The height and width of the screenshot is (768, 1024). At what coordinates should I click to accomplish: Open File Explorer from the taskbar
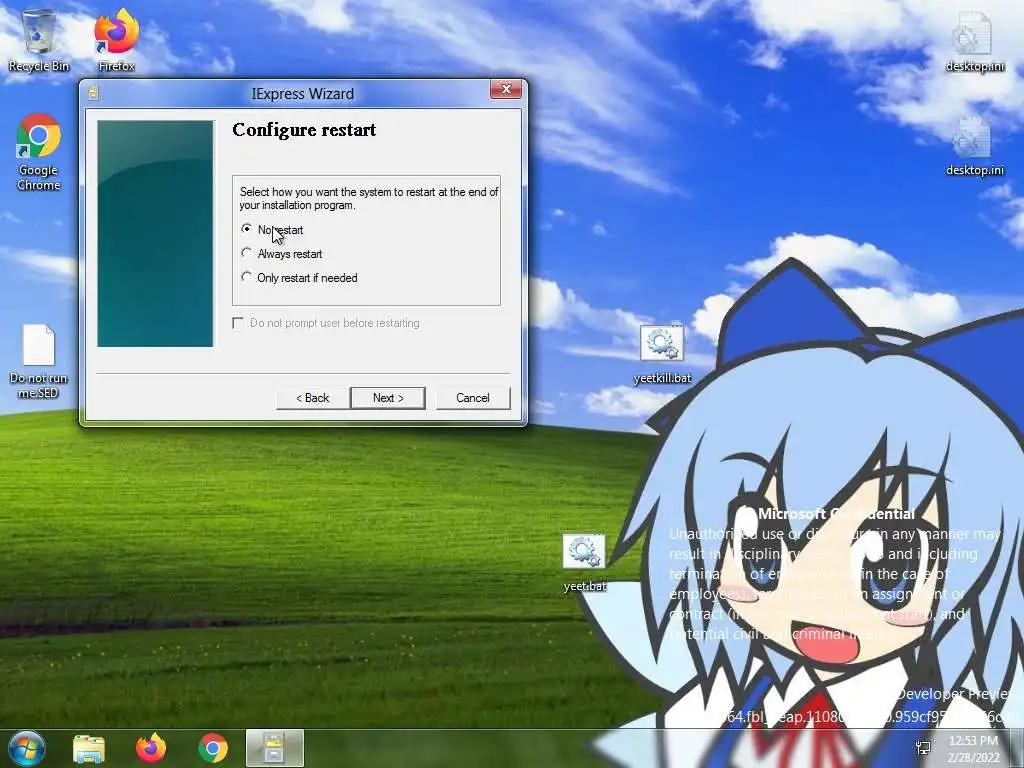pos(89,748)
